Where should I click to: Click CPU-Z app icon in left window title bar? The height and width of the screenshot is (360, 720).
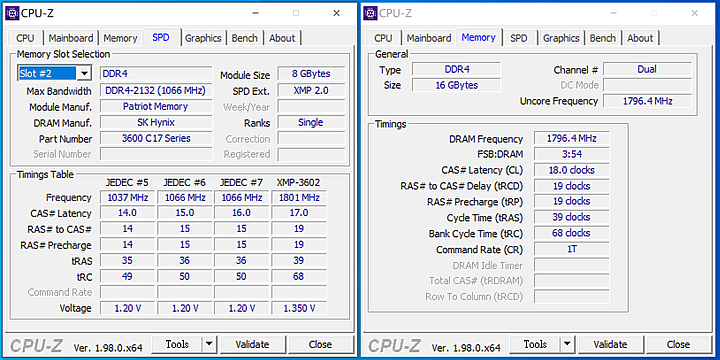[x=12, y=13]
